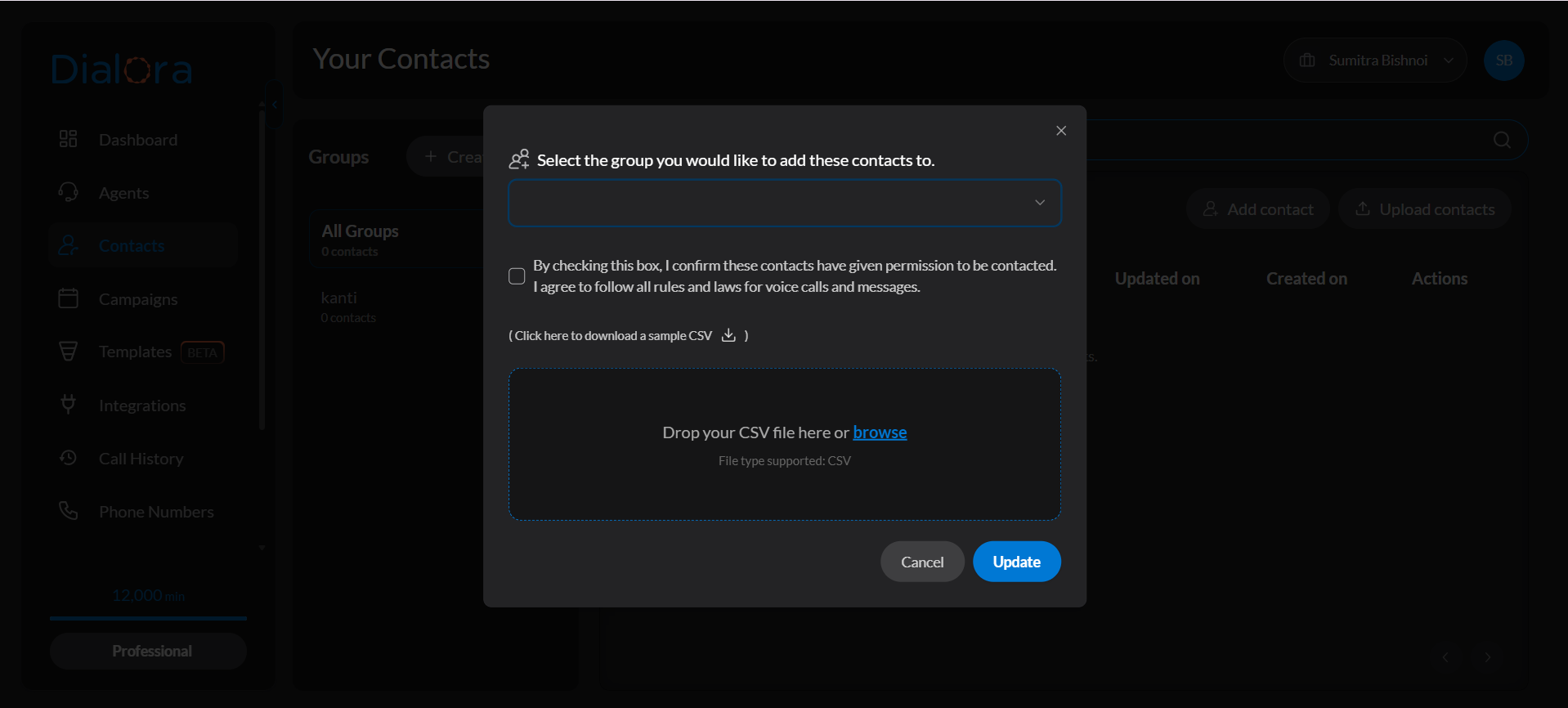The width and height of the screenshot is (1568, 708).
Task: Collapse the sidebar with the arrow toggle
Action: click(x=274, y=105)
